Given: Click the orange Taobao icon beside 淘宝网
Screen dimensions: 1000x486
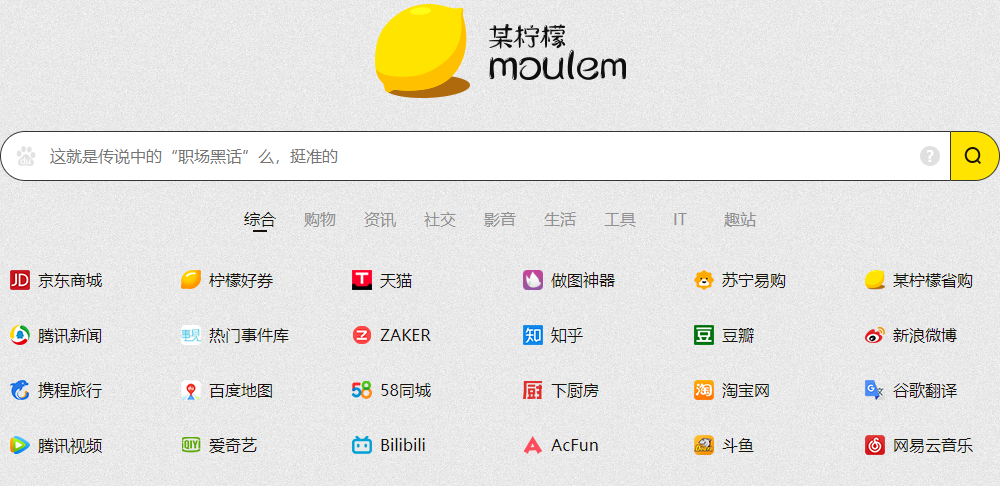Looking at the screenshot, I should point(703,390).
